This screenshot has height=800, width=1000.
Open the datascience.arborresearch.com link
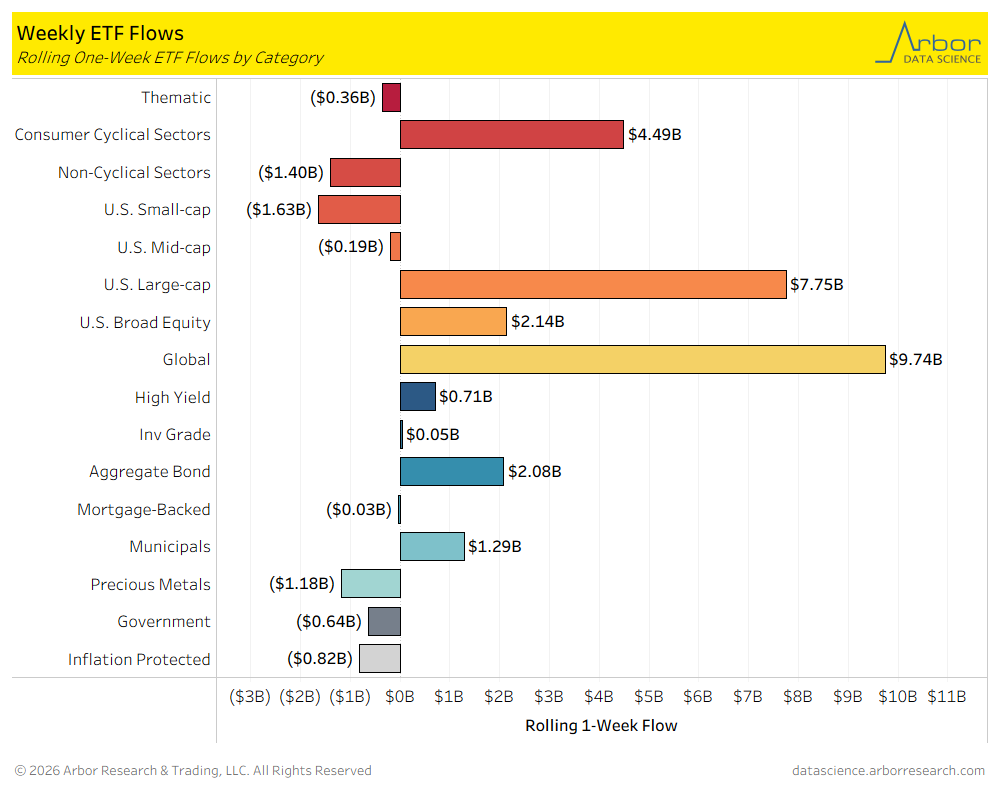coord(887,770)
